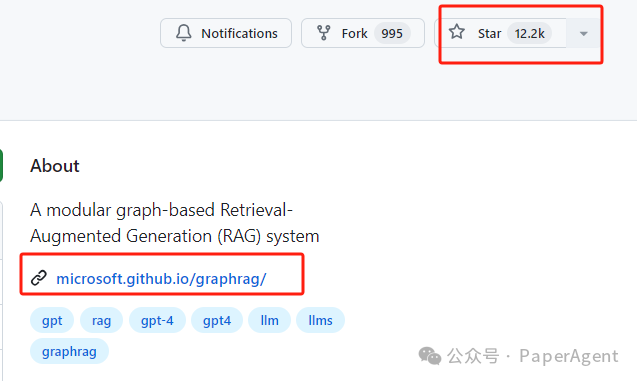The width and height of the screenshot is (637, 381).
Task: Select the gpt4 topic tag
Action: point(217,320)
